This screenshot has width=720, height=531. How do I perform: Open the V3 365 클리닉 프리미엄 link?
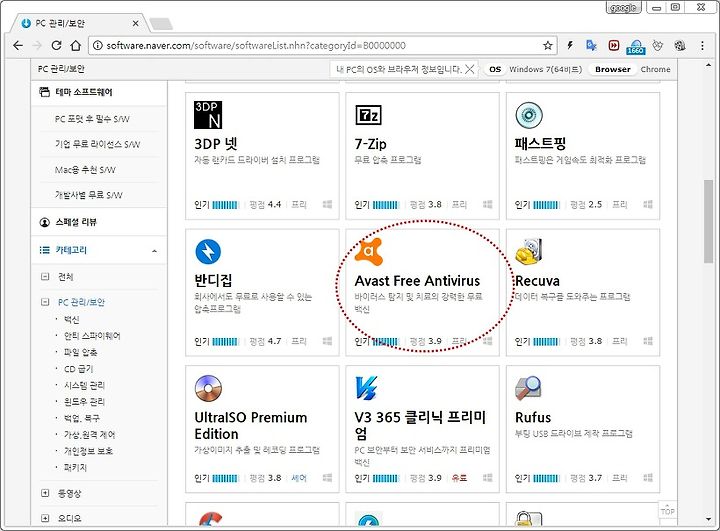click(420, 425)
